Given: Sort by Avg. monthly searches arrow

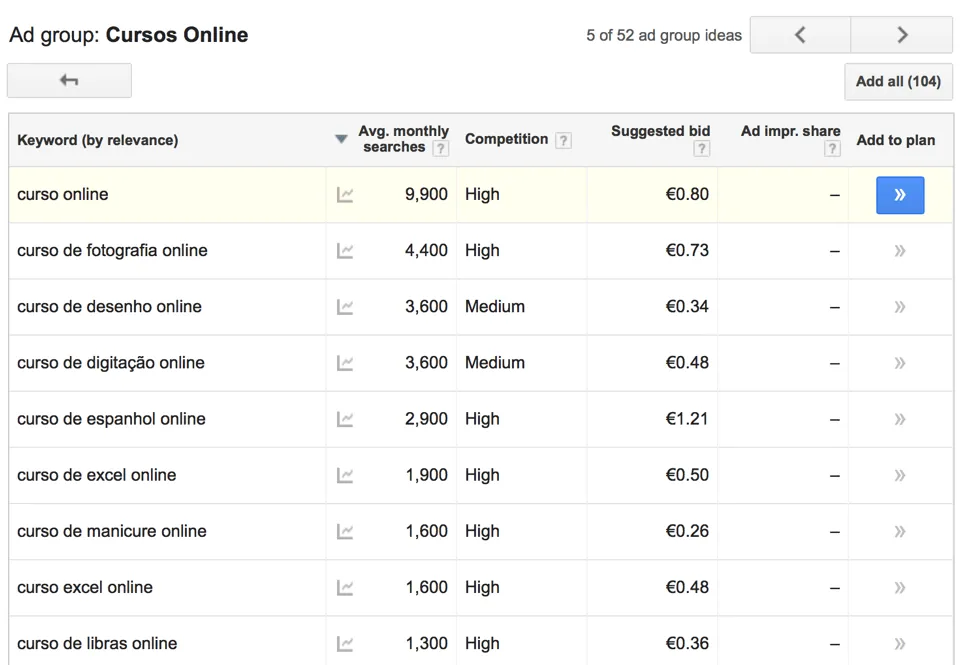Looking at the screenshot, I should [342, 139].
